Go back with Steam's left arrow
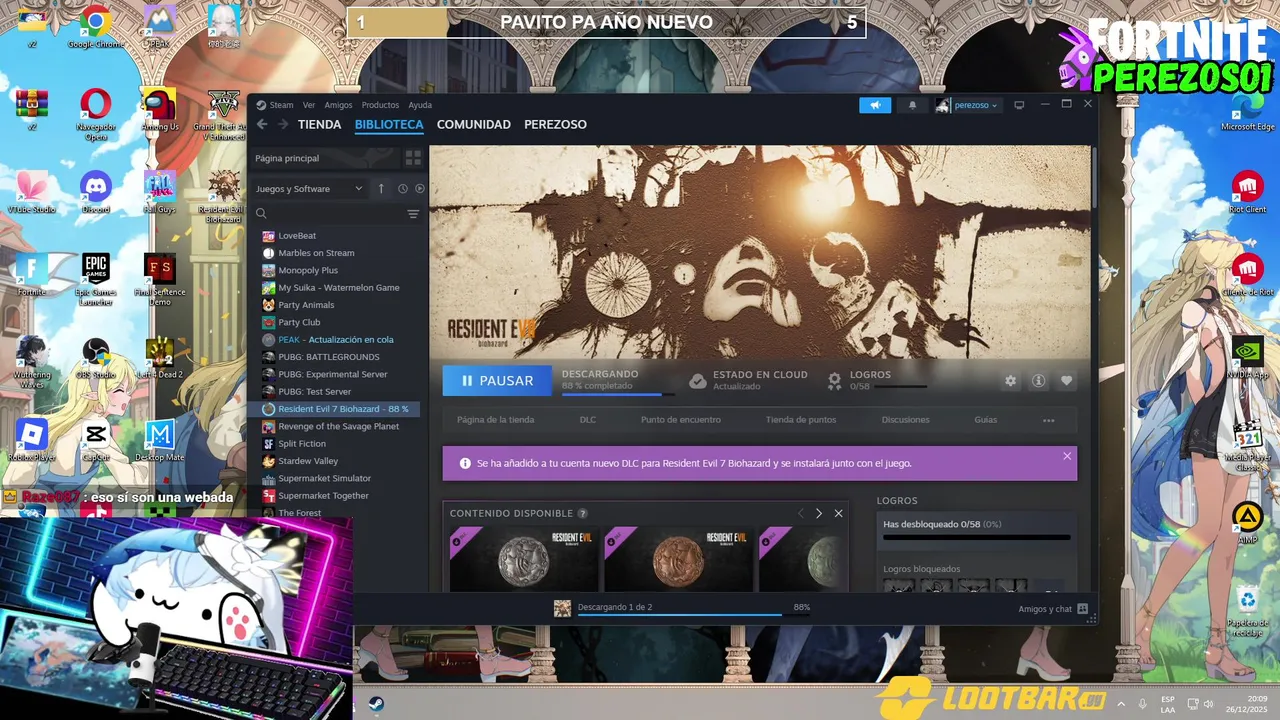1280x720 pixels. click(x=262, y=124)
